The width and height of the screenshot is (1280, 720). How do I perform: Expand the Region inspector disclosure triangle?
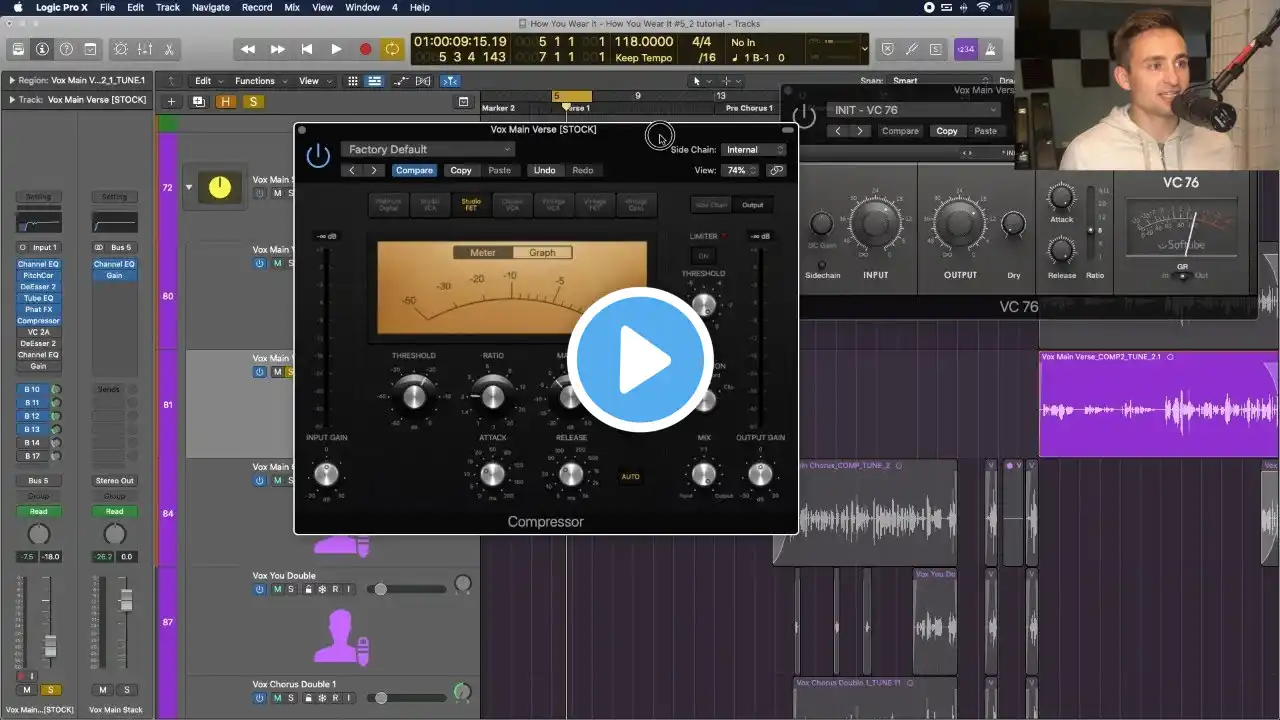click(x=12, y=81)
